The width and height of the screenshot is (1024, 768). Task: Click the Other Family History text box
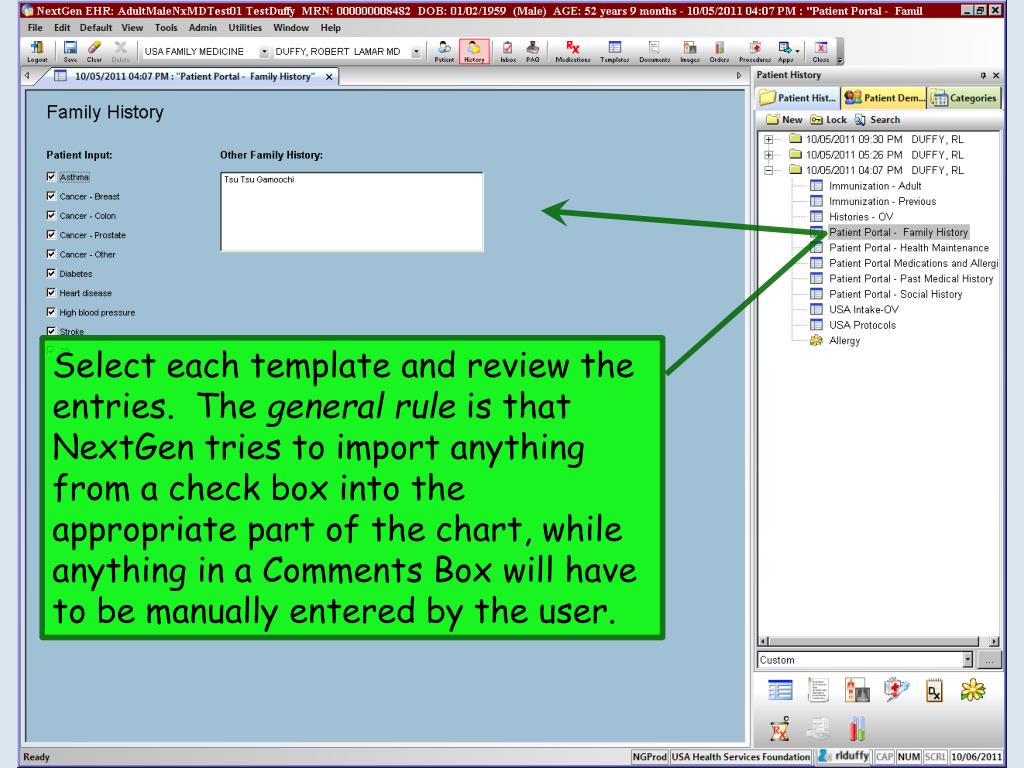(352, 212)
